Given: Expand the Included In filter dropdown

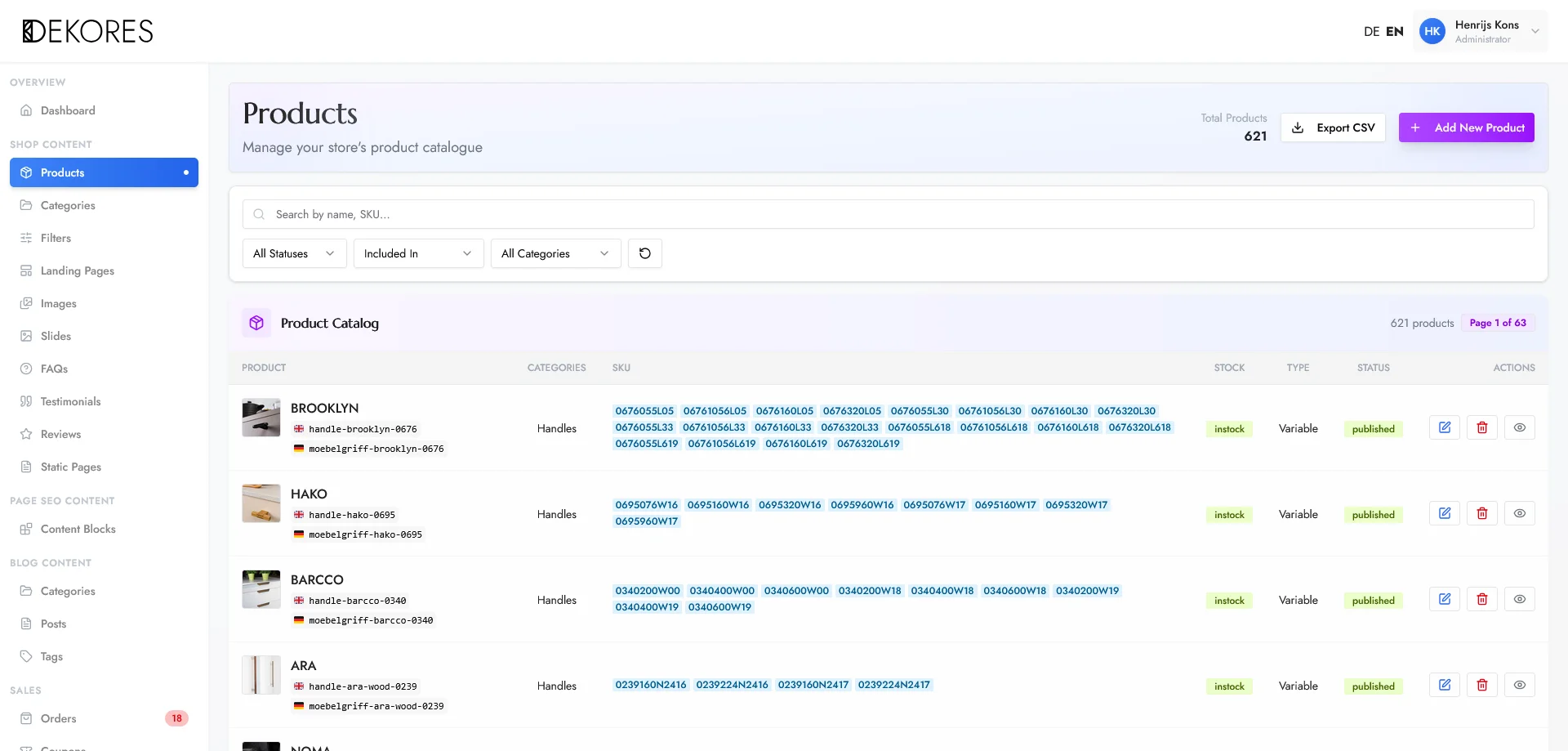Looking at the screenshot, I should click(418, 253).
